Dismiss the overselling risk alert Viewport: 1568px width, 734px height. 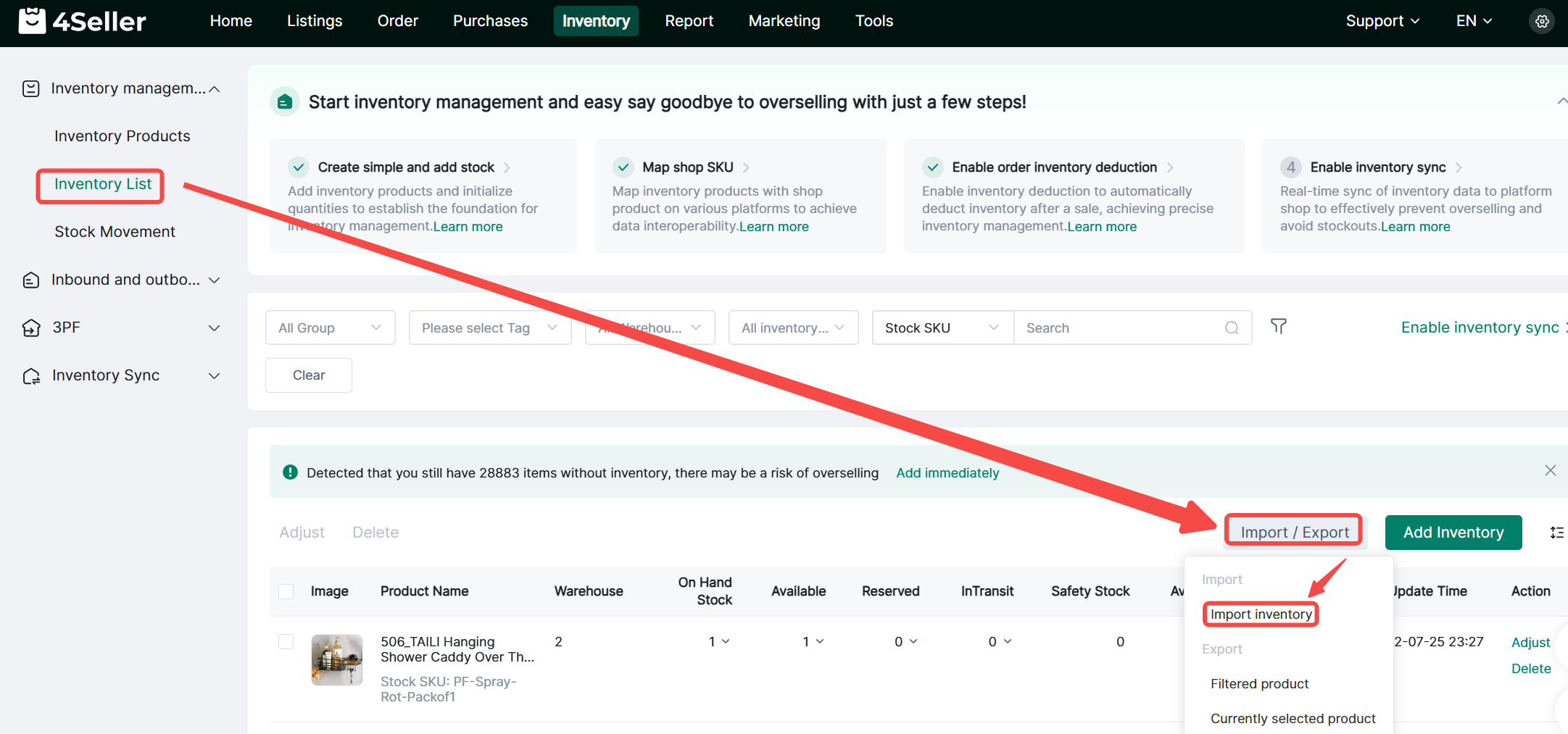1550,471
